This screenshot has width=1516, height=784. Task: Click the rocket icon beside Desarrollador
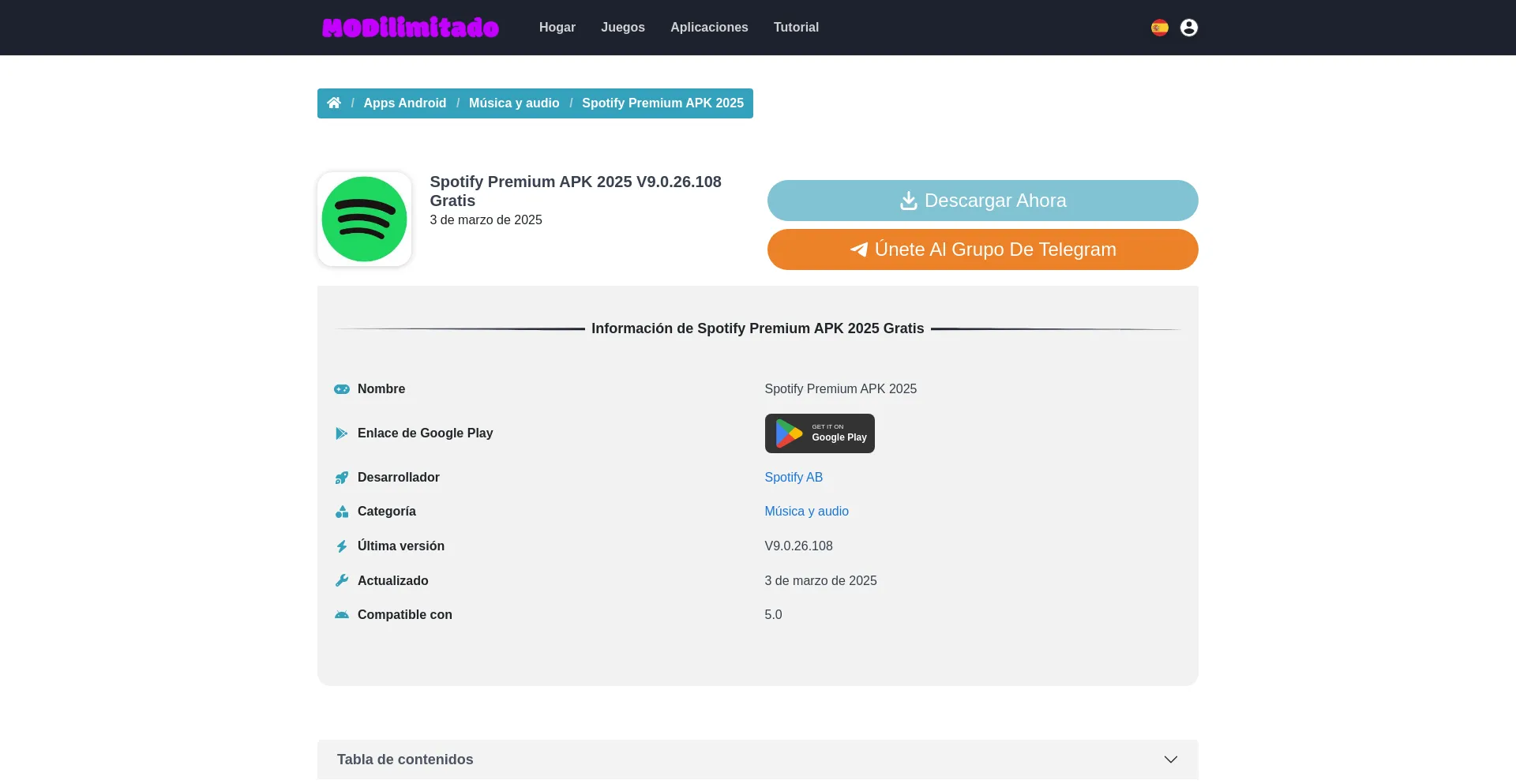point(341,478)
